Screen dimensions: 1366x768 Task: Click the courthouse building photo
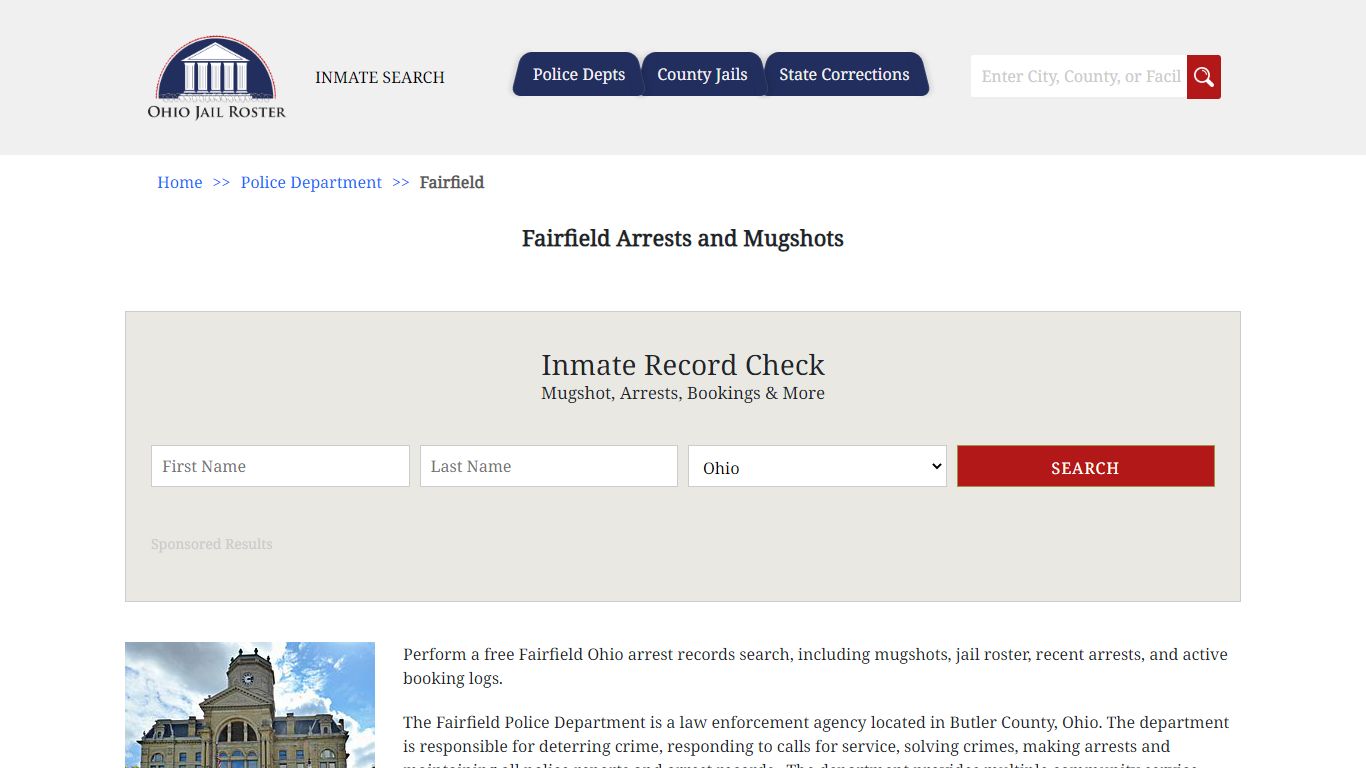point(250,705)
